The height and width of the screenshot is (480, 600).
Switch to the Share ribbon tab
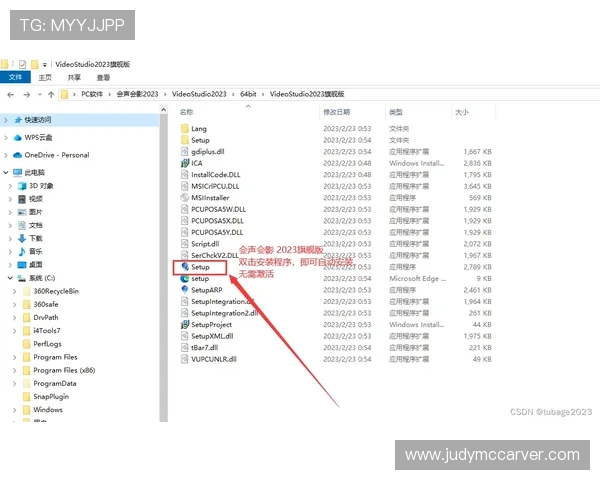74,77
